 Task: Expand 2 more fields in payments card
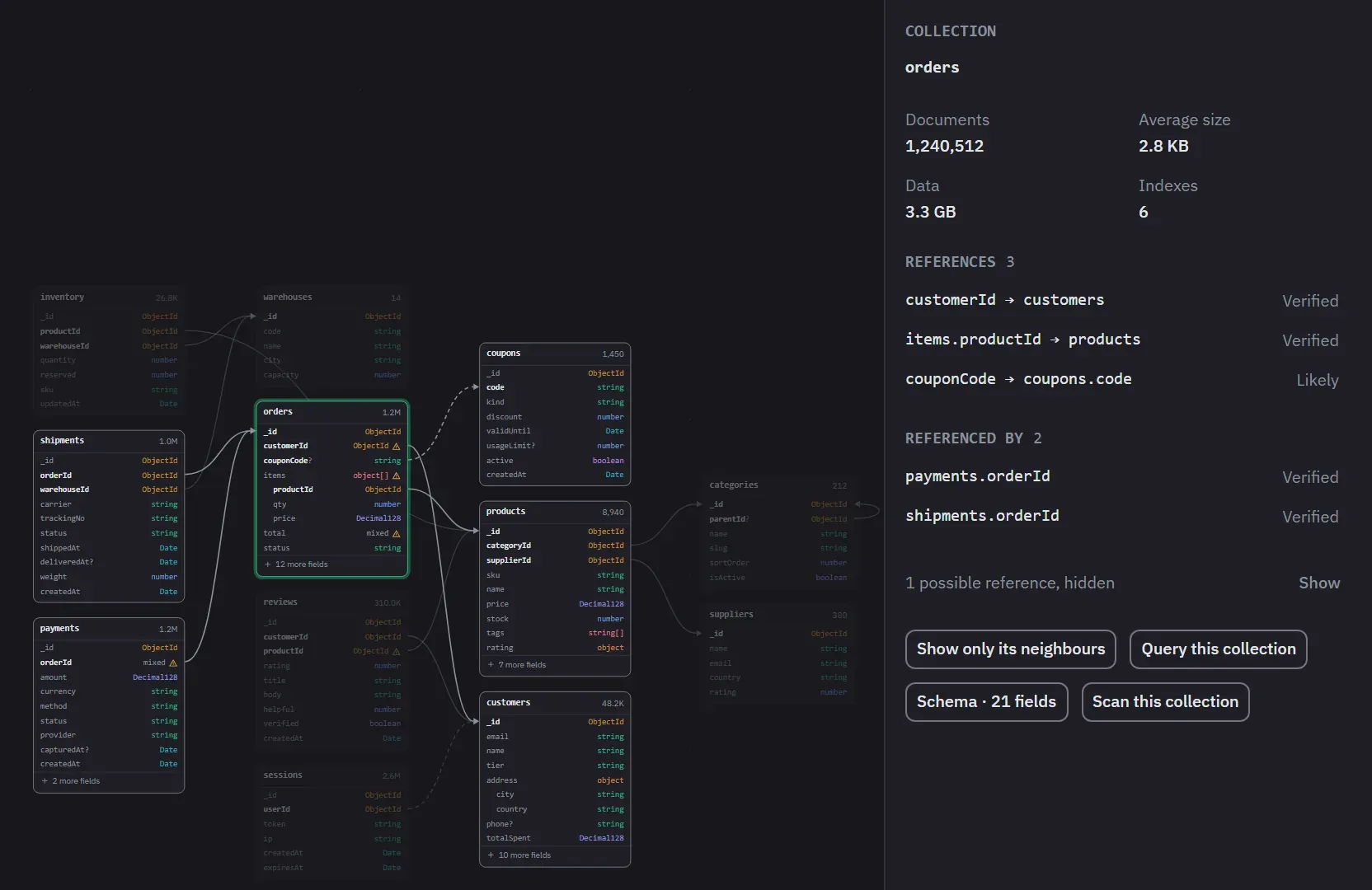[71, 781]
